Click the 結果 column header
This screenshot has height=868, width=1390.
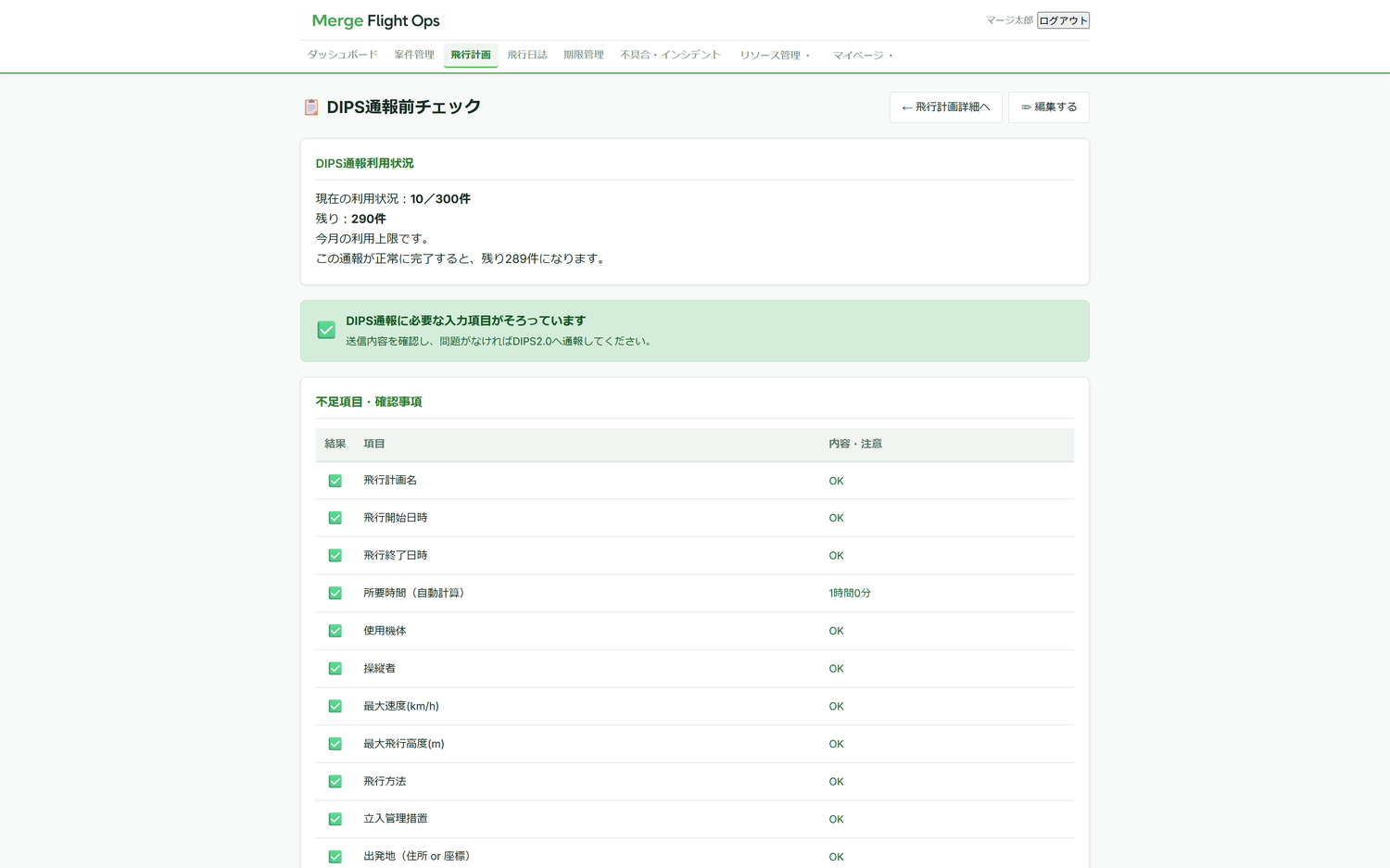335,444
